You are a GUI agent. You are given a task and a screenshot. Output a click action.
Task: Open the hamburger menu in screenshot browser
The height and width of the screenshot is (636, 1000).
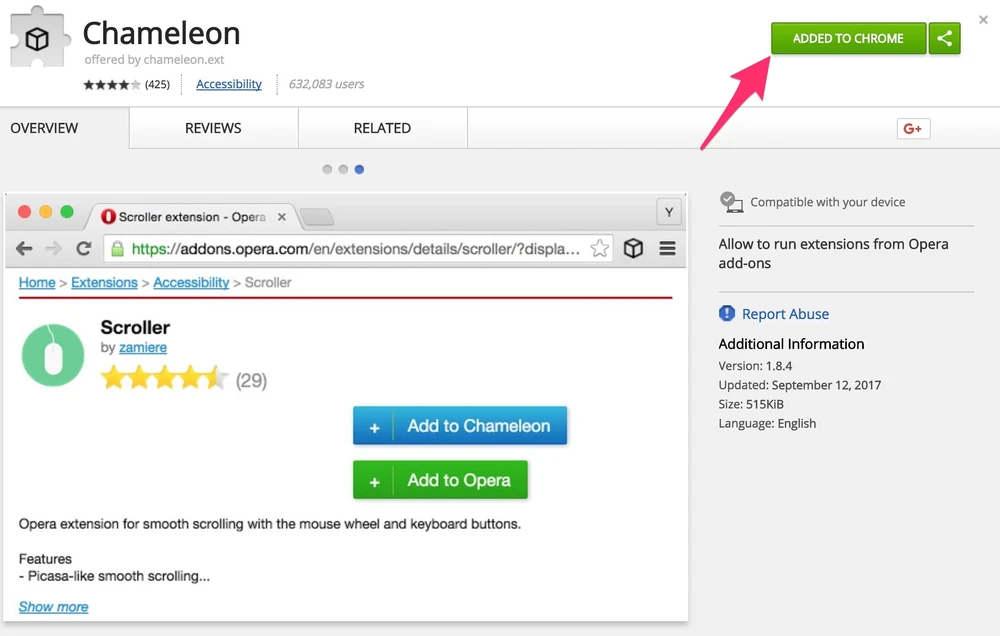[x=667, y=248]
